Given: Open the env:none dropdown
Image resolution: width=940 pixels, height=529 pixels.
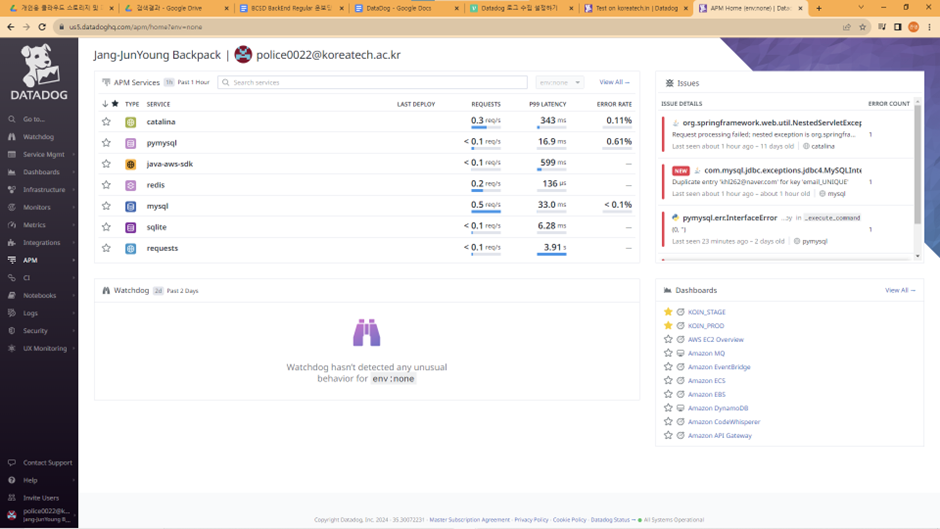Looking at the screenshot, I should coord(559,82).
